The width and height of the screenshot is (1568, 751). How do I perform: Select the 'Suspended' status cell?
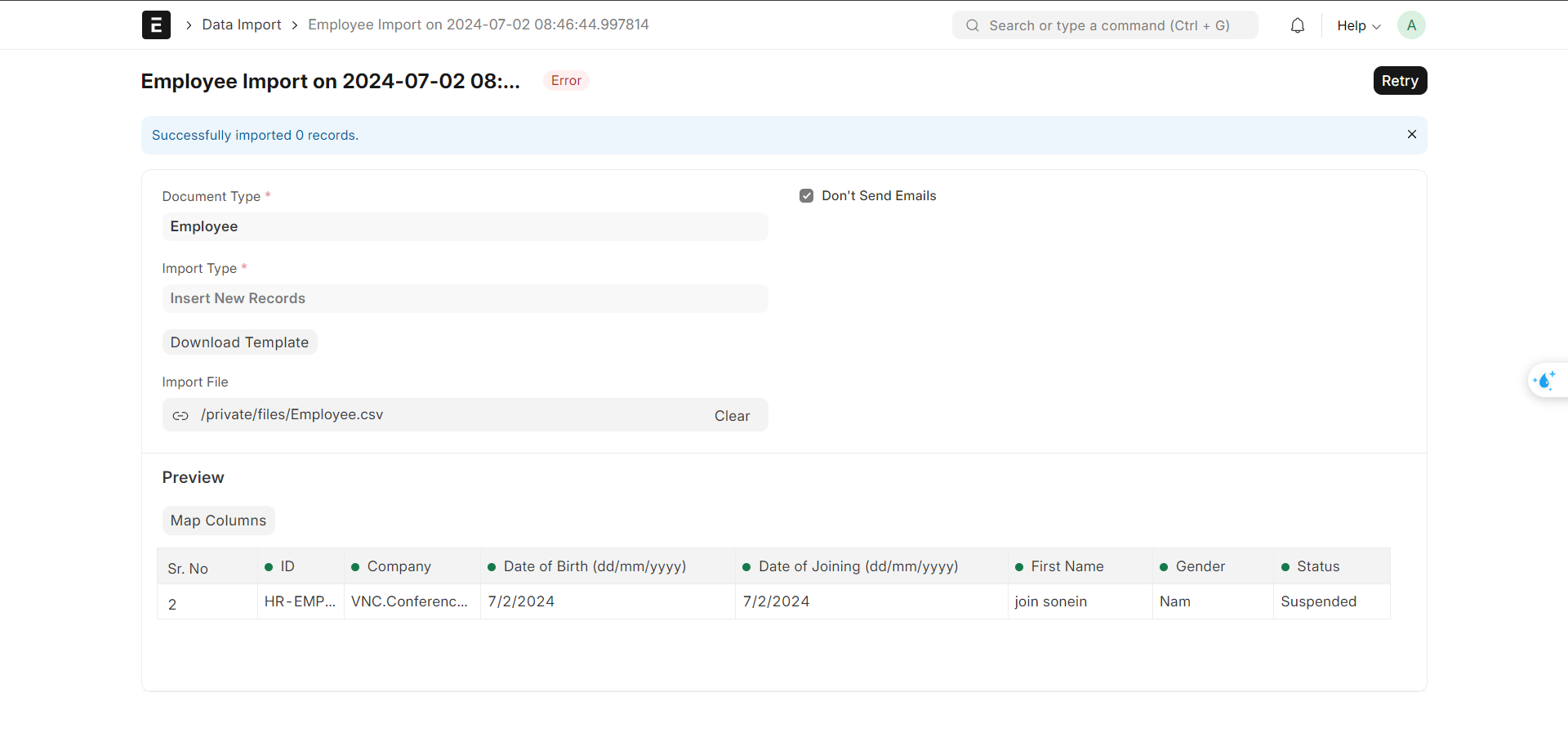1332,601
